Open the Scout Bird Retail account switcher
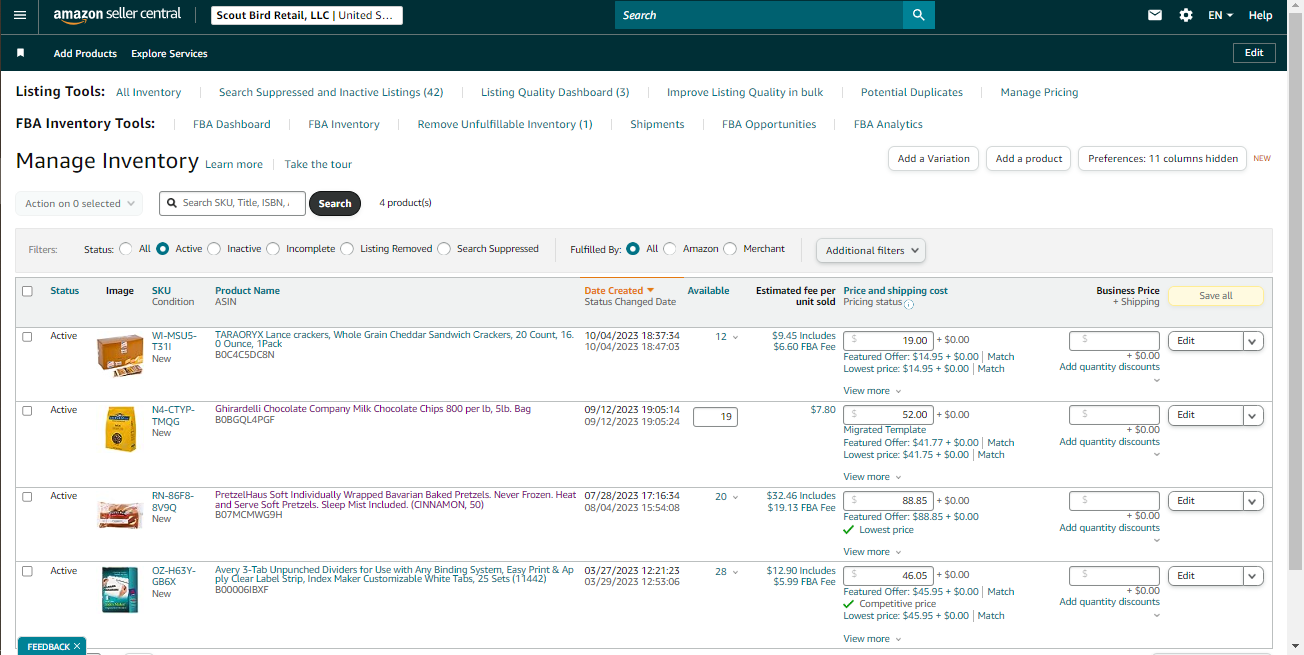 (x=307, y=15)
